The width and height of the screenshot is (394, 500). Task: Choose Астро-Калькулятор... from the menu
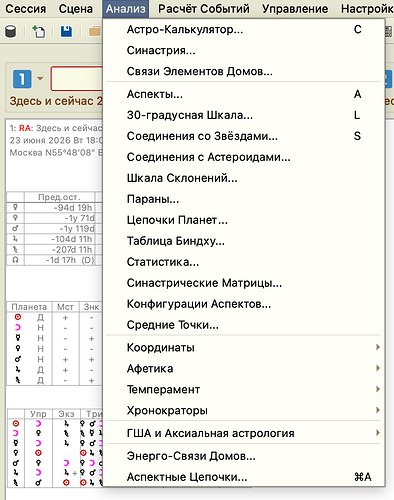244,30
